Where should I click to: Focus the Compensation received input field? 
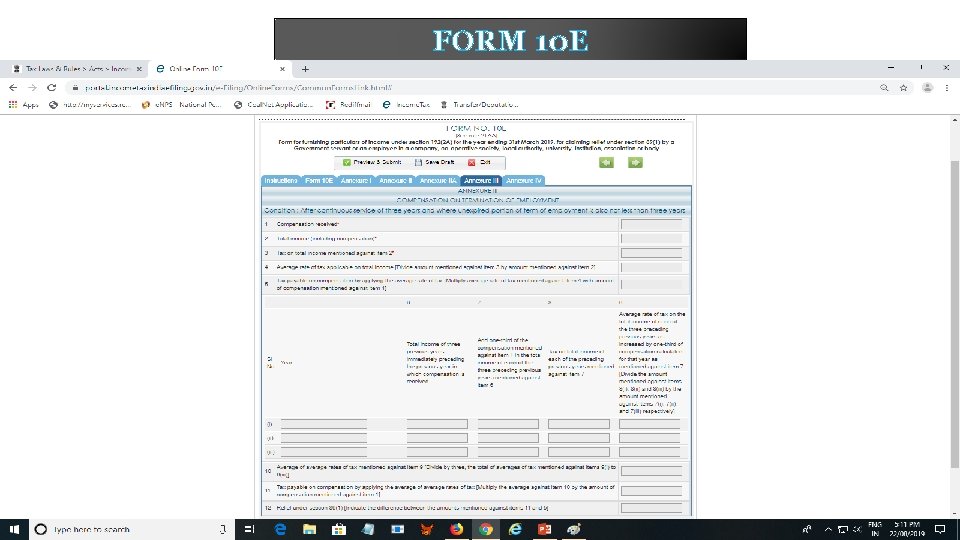pyautogui.click(x=651, y=224)
